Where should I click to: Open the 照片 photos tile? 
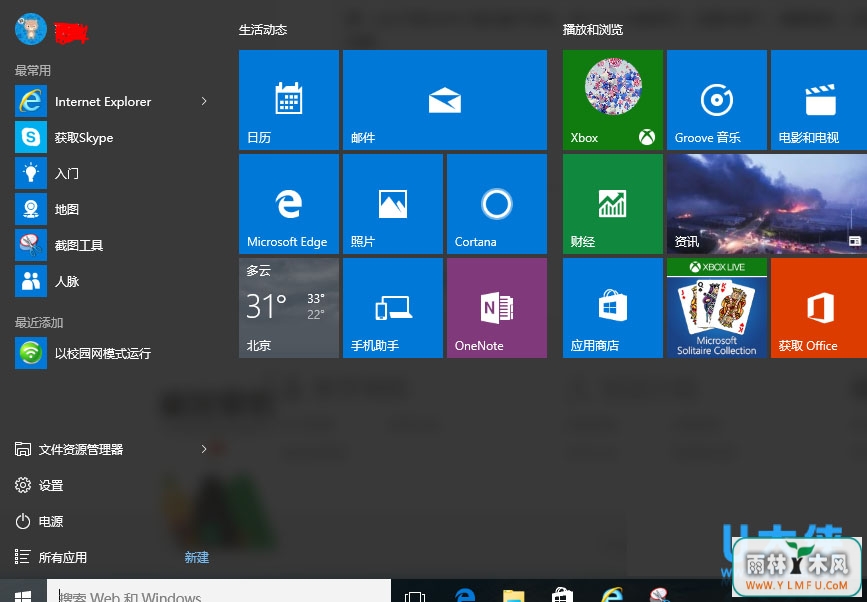click(393, 204)
